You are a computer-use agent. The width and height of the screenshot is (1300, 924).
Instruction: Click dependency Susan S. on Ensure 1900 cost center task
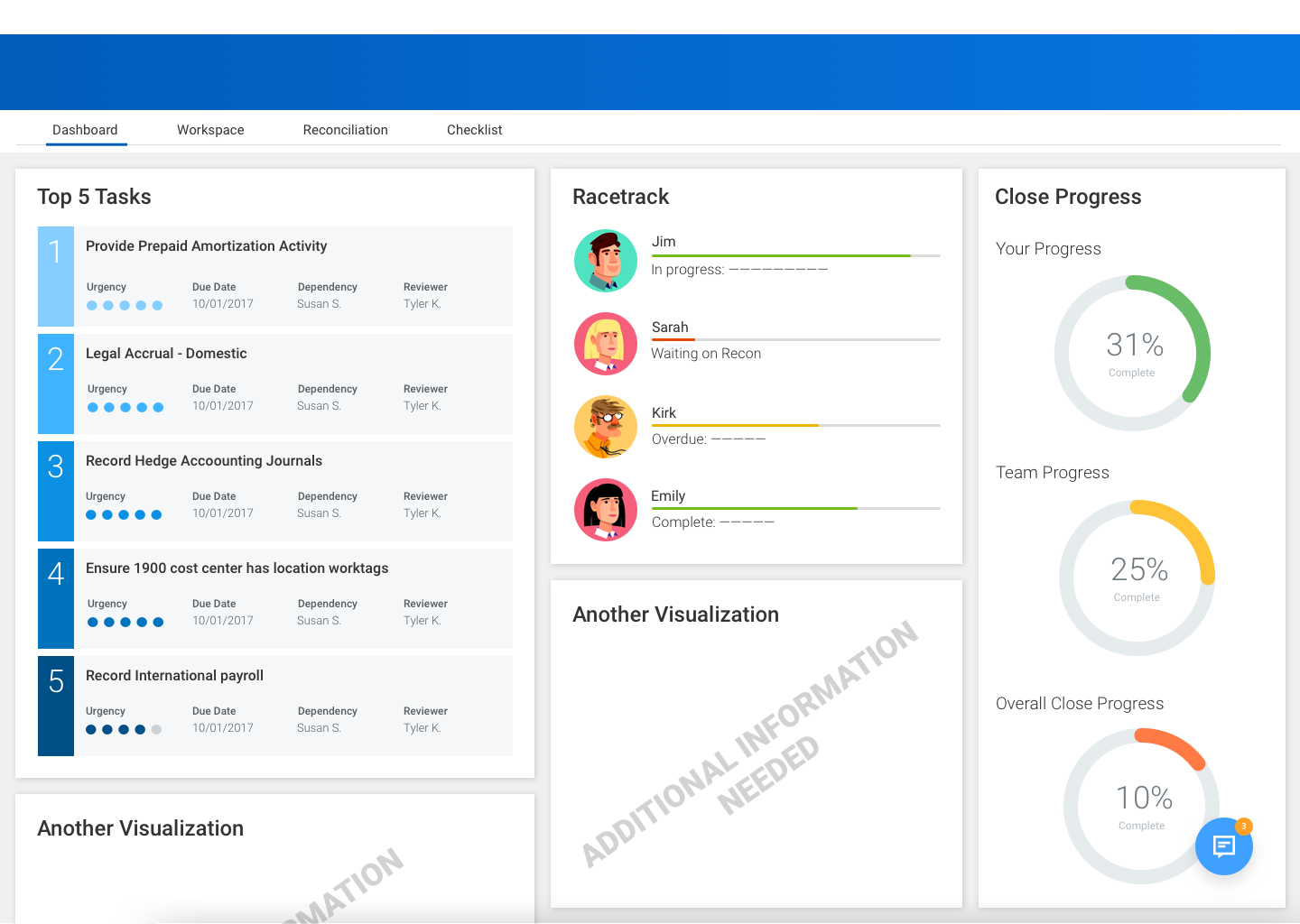(x=320, y=621)
